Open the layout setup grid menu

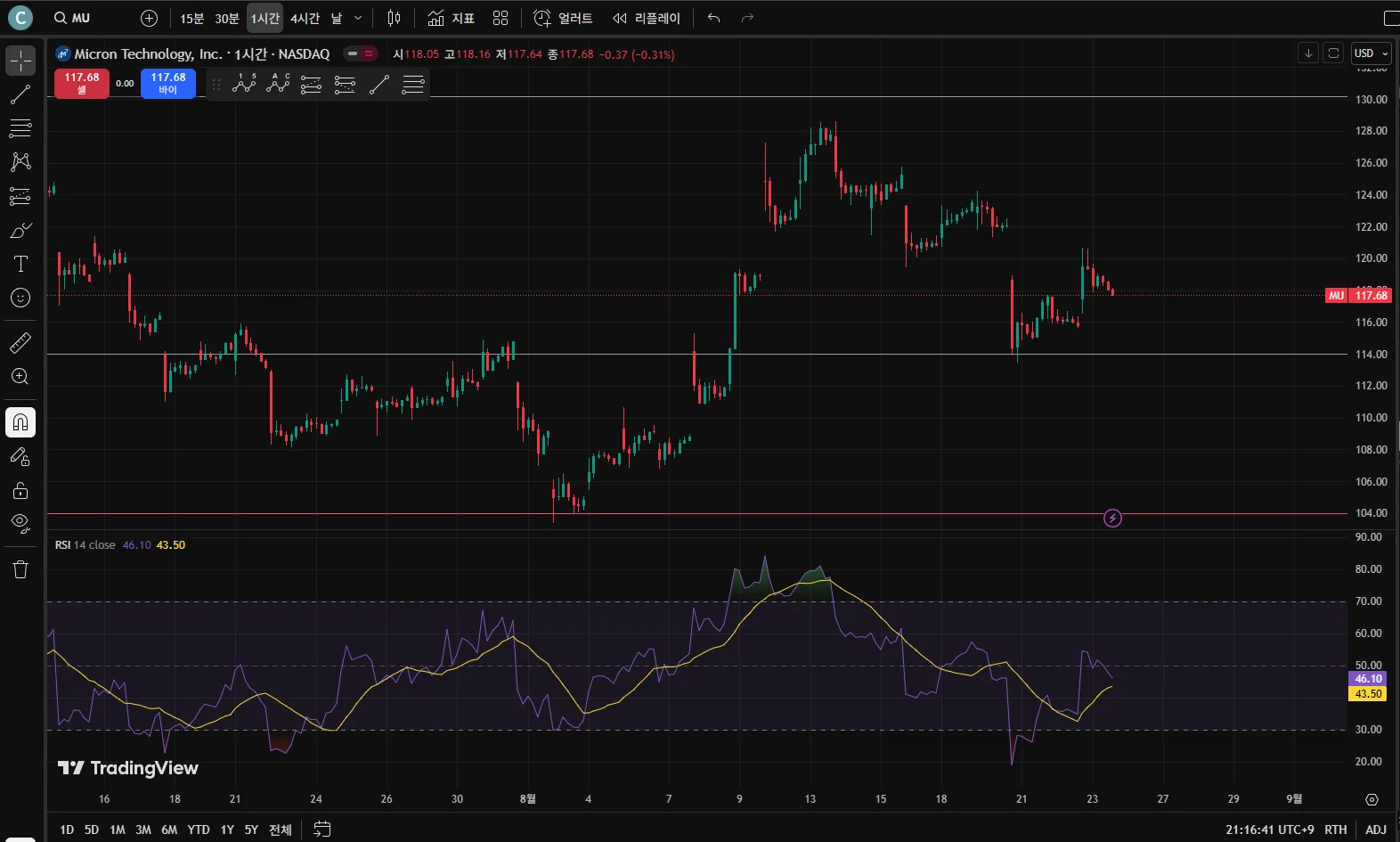coord(501,18)
